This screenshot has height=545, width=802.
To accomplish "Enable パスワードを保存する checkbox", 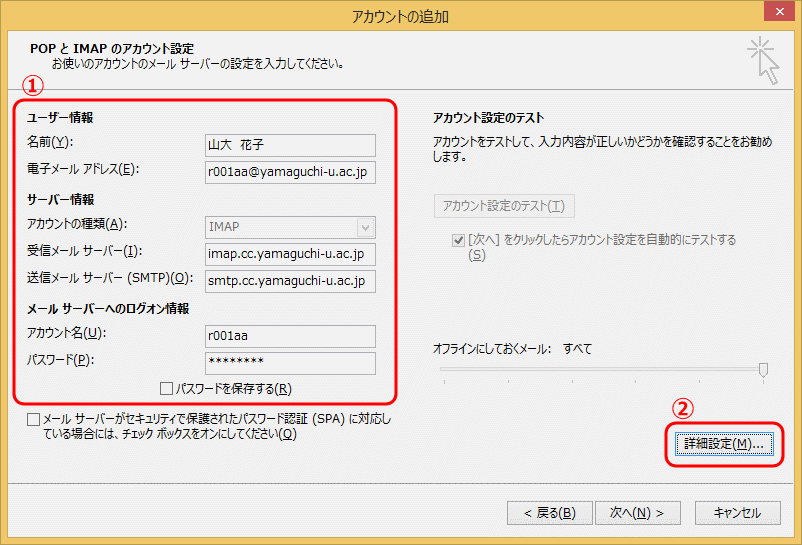I will (x=166, y=389).
